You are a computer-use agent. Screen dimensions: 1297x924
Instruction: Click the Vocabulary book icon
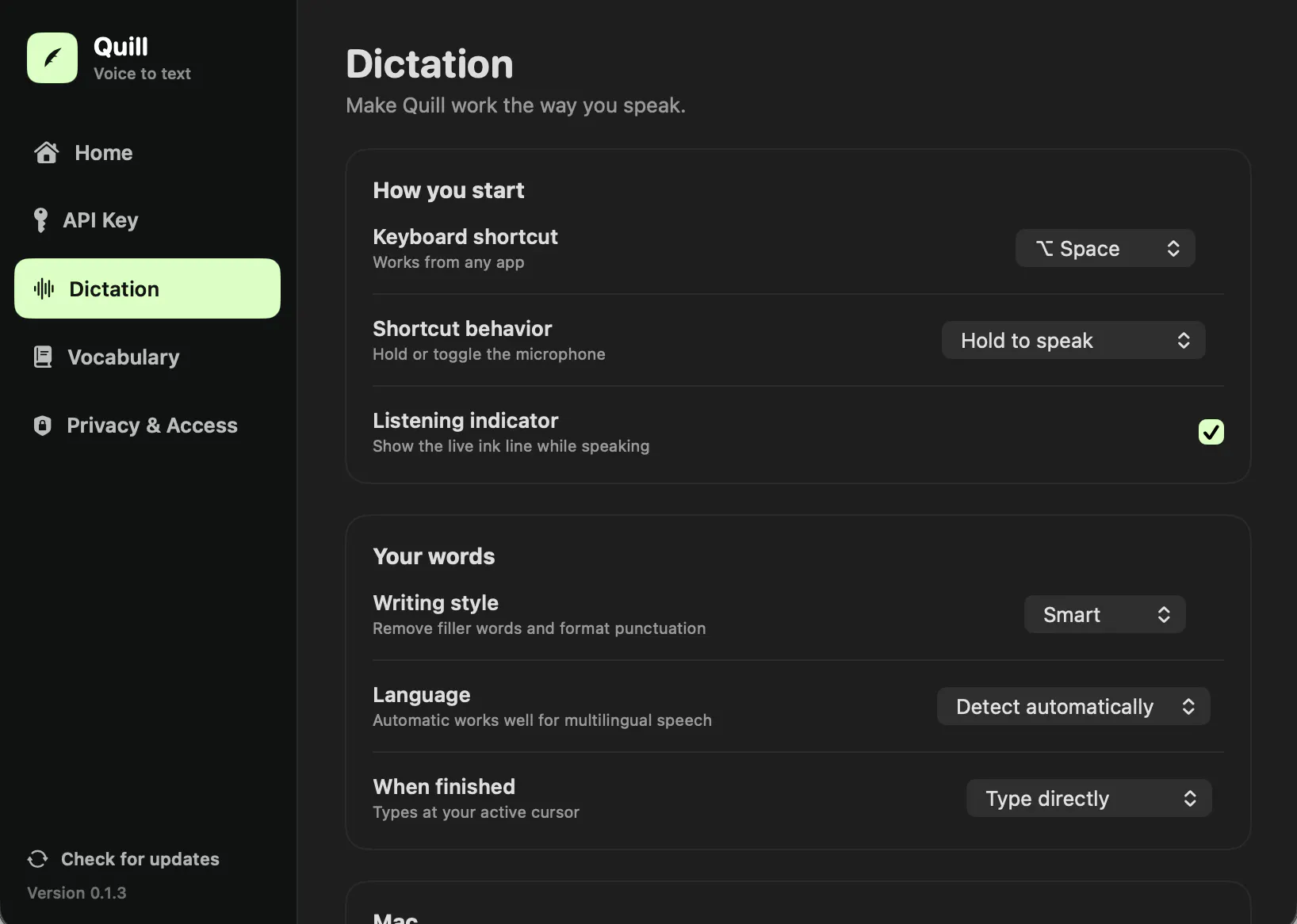[x=43, y=357]
